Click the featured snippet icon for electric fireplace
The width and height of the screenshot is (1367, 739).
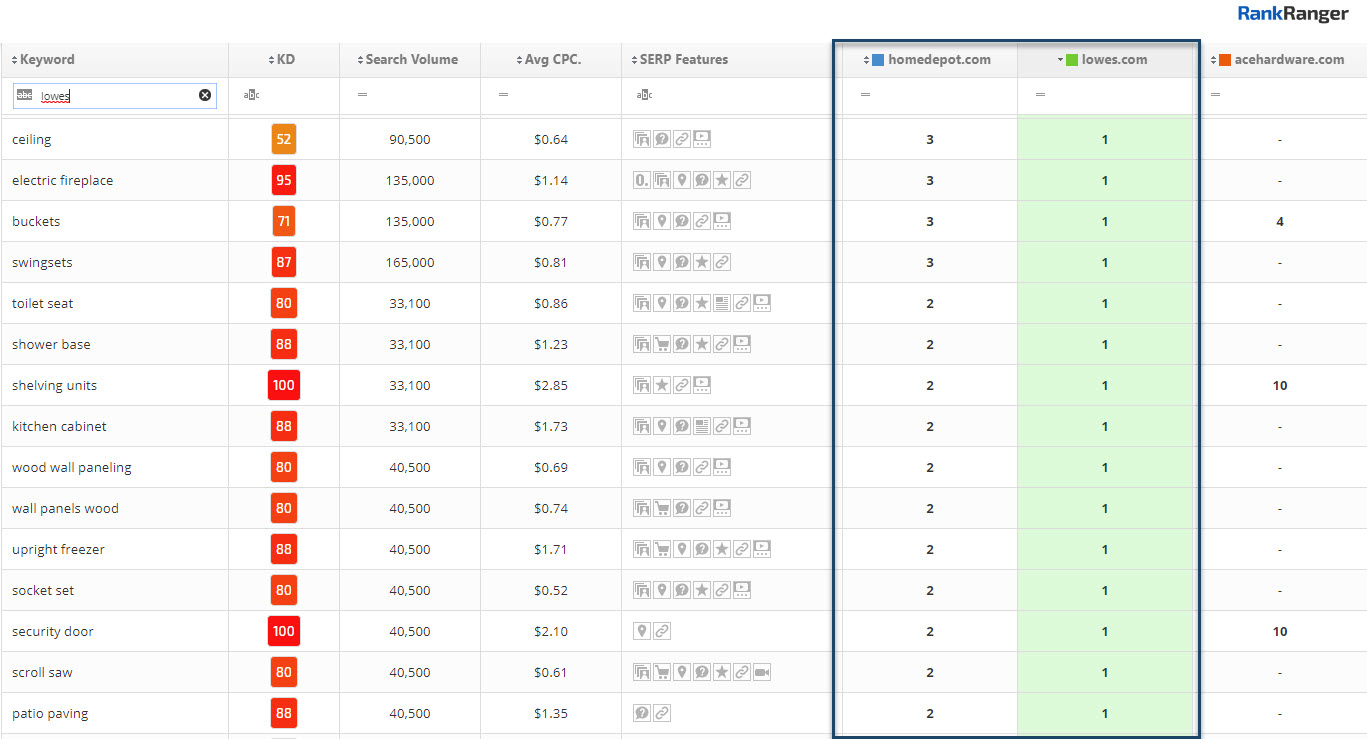pos(642,180)
